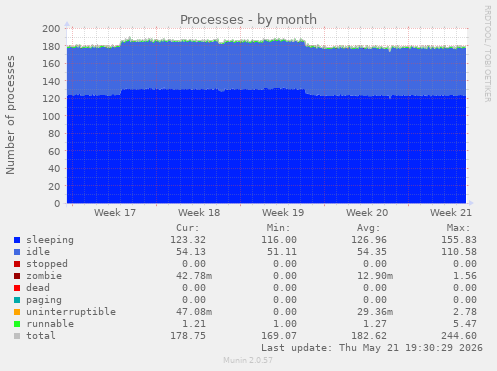Click idle current value 54.13
Viewport: 497px width, 371px height.
pos(191,252)
